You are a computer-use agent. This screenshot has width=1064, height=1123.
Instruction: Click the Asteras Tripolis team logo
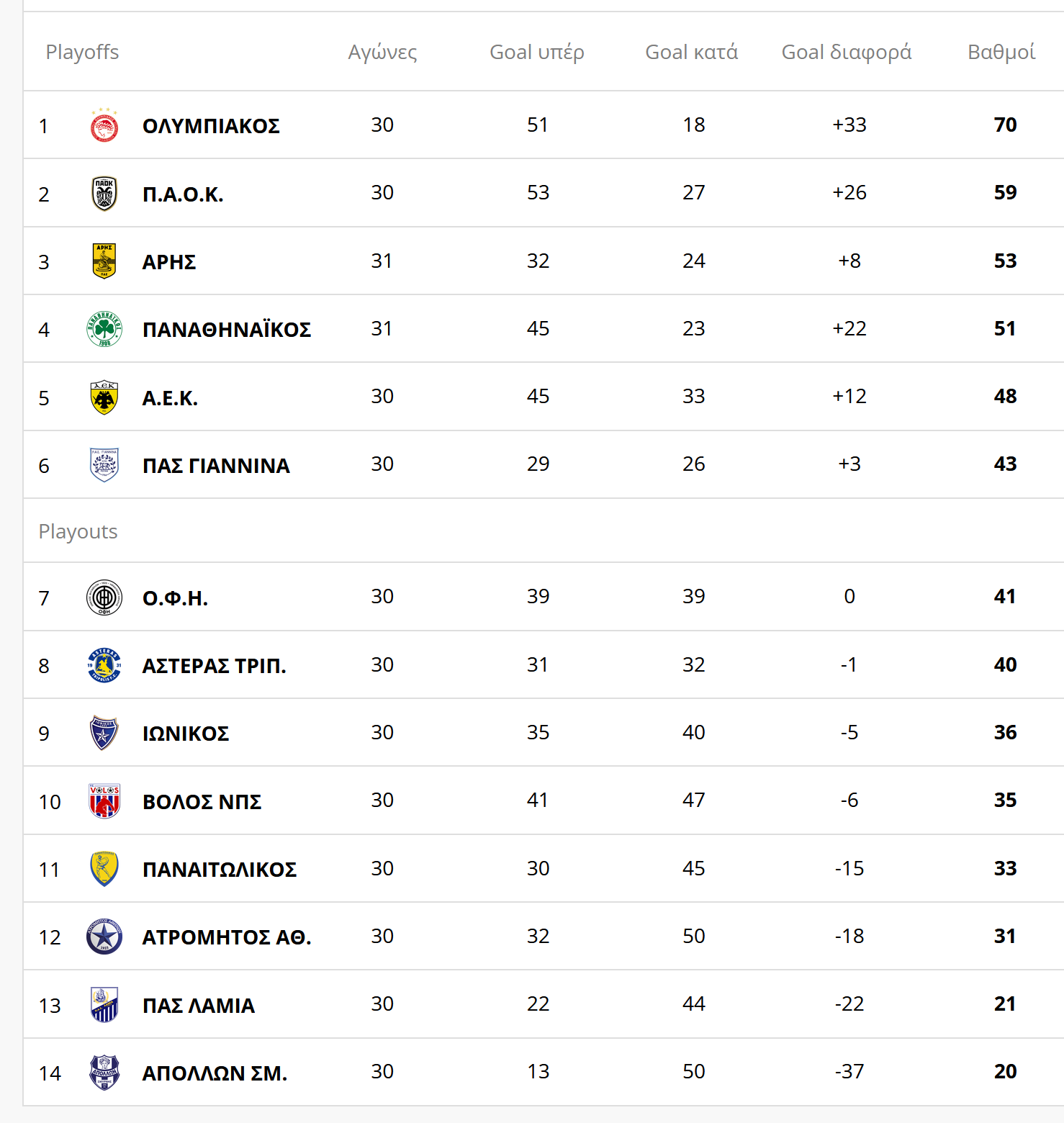point(104,665)
